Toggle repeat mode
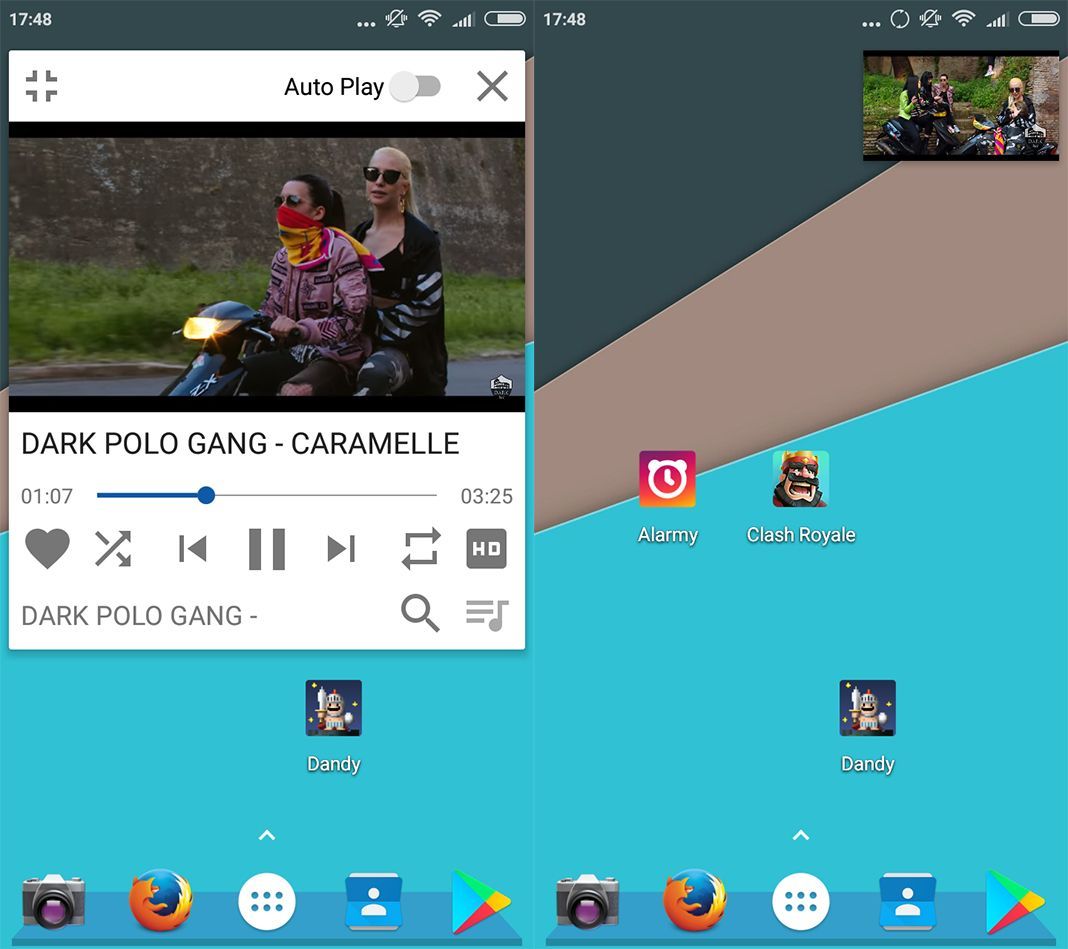Screen dimensions: 1068x949 [x=421, y=549]
